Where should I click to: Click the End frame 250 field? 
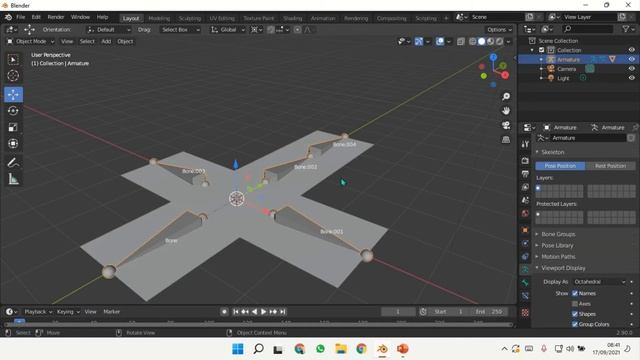488,311
